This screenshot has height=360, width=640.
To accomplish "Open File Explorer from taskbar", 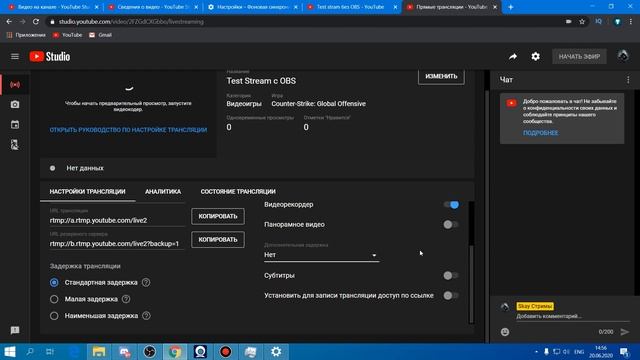I will point(99,351).
